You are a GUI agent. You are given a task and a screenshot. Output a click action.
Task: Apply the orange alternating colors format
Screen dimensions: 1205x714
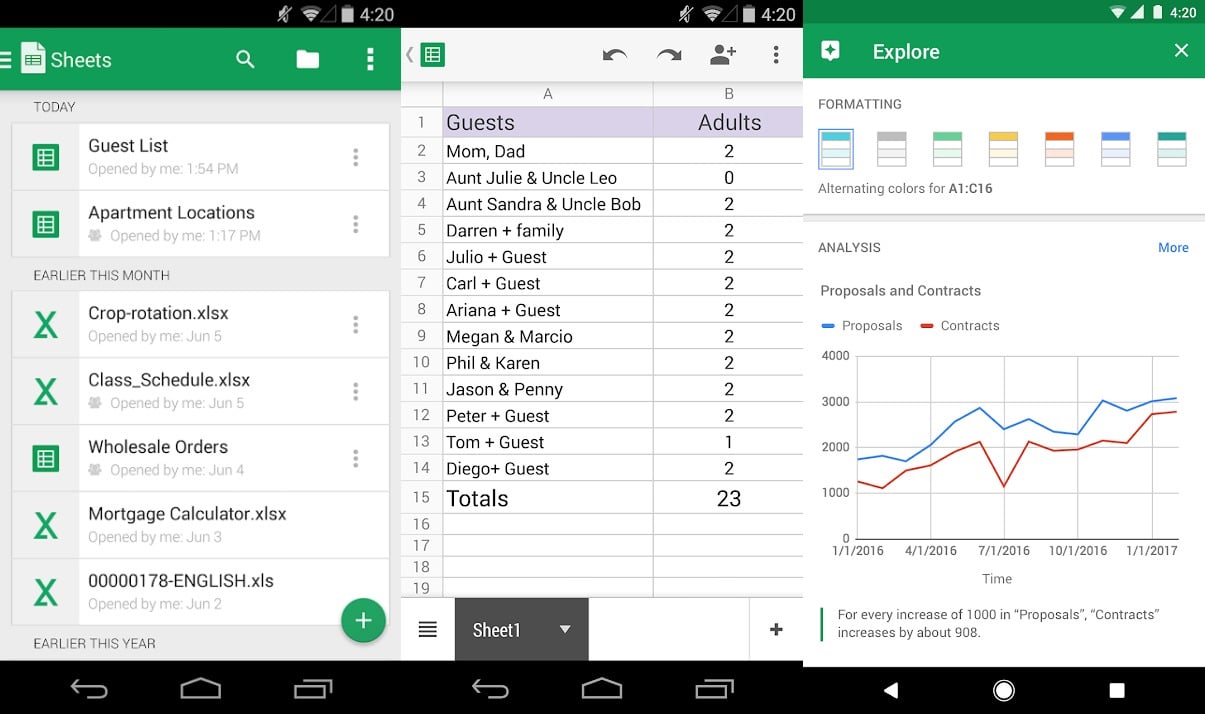click(x=1059, y=149)
